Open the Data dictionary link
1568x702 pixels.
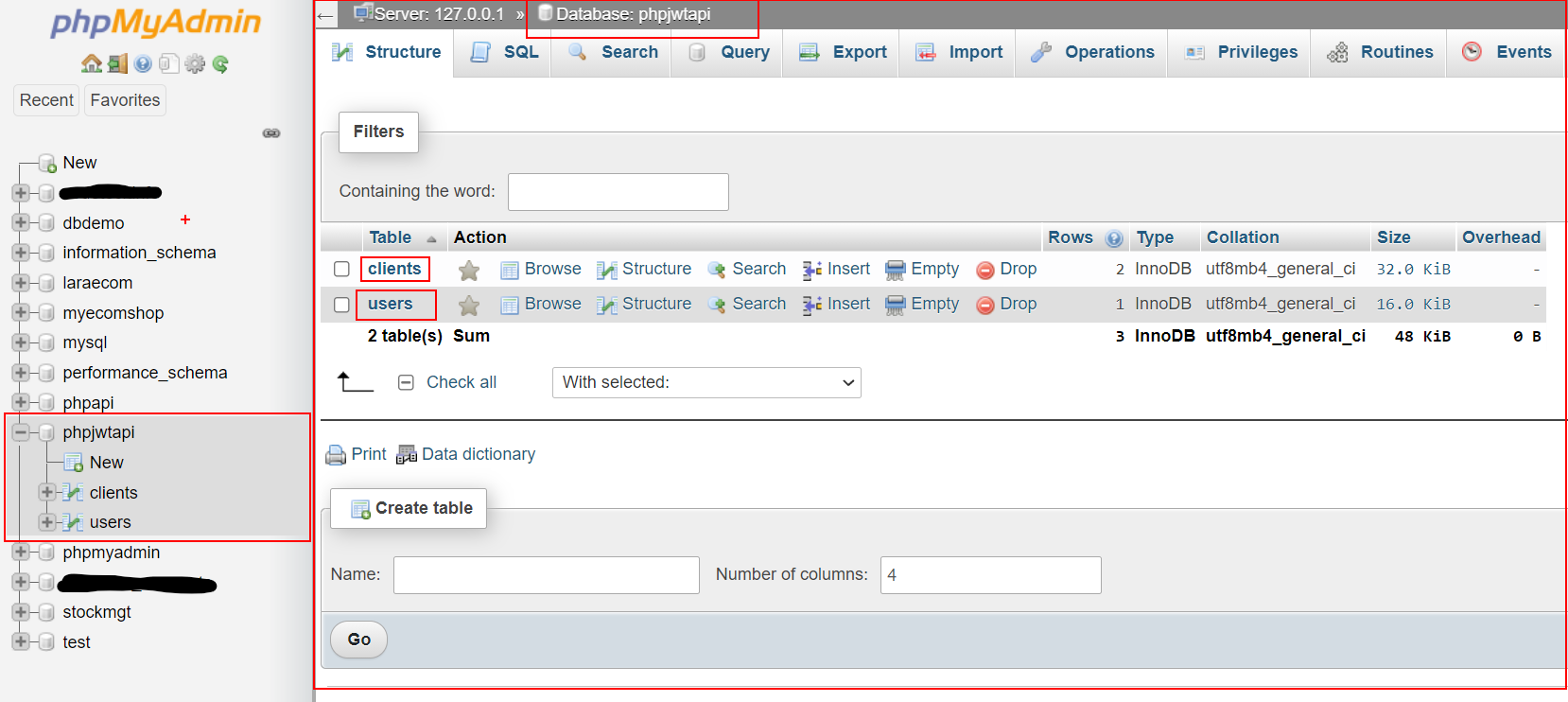click(x=465, y=454)
